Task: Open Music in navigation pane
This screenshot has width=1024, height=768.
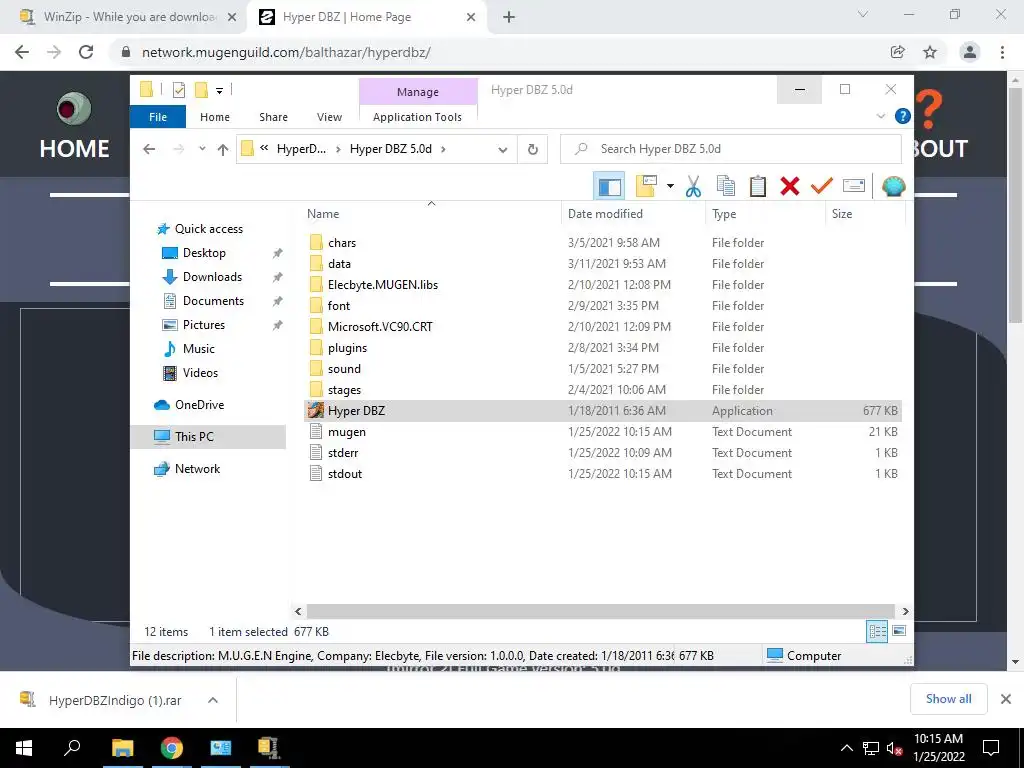Action: (199, 349)
